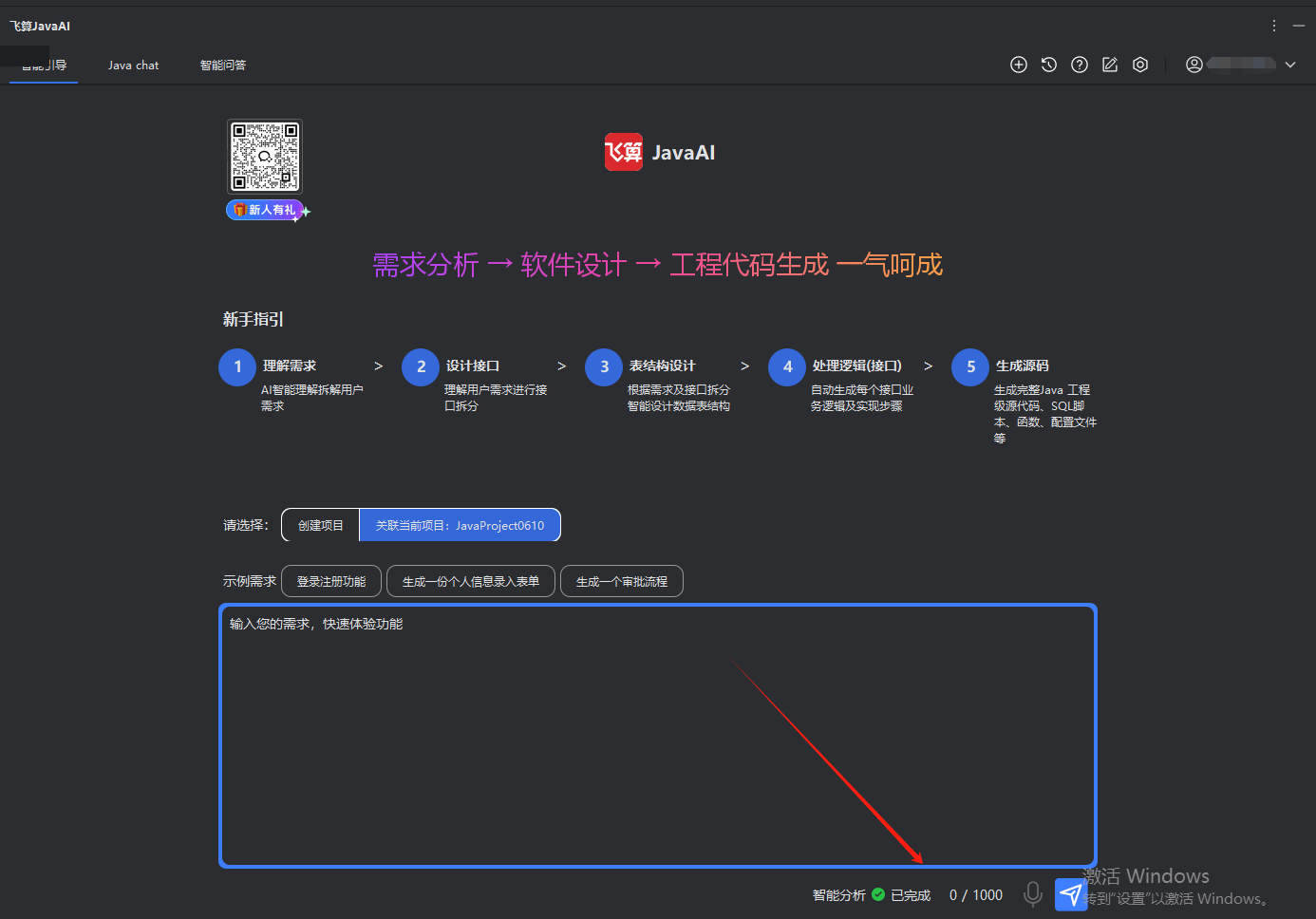1316x919 pixels.
Task: Click the QR code image
Action: coord(265,157)
